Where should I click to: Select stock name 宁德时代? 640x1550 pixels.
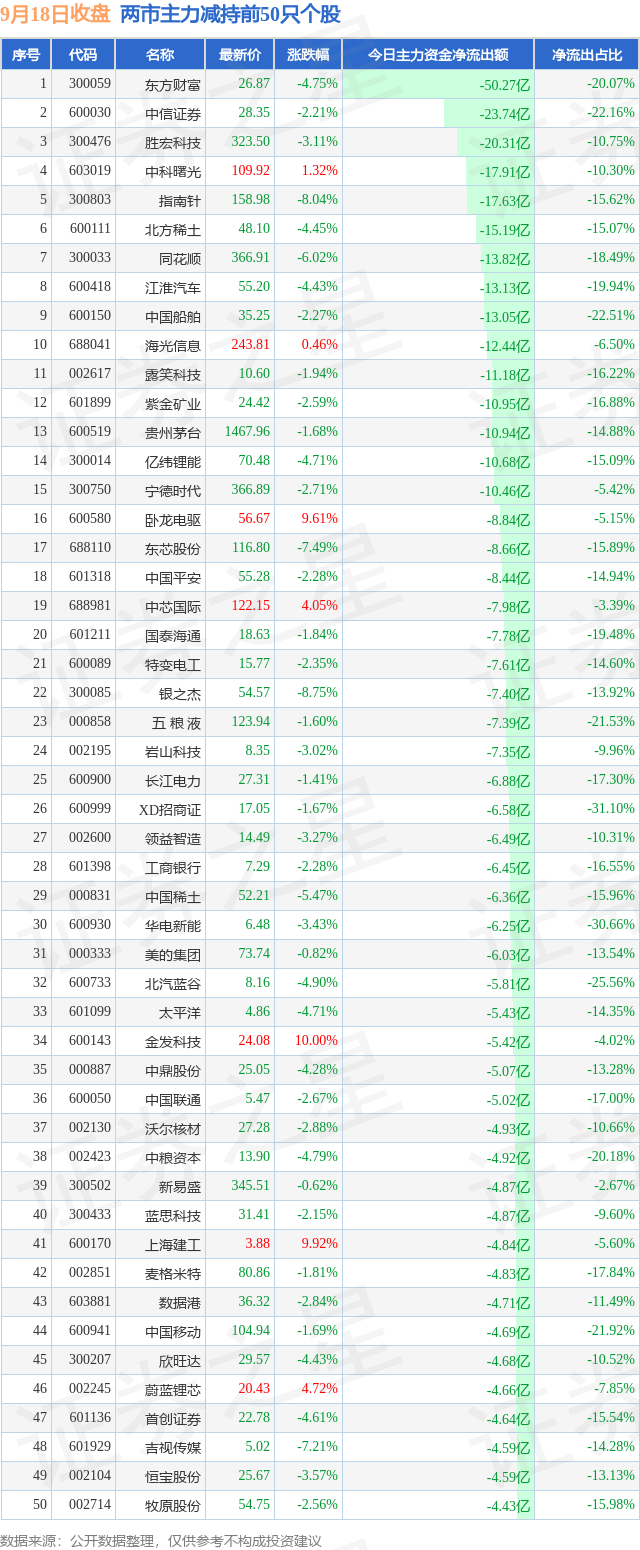coord(173,490)
